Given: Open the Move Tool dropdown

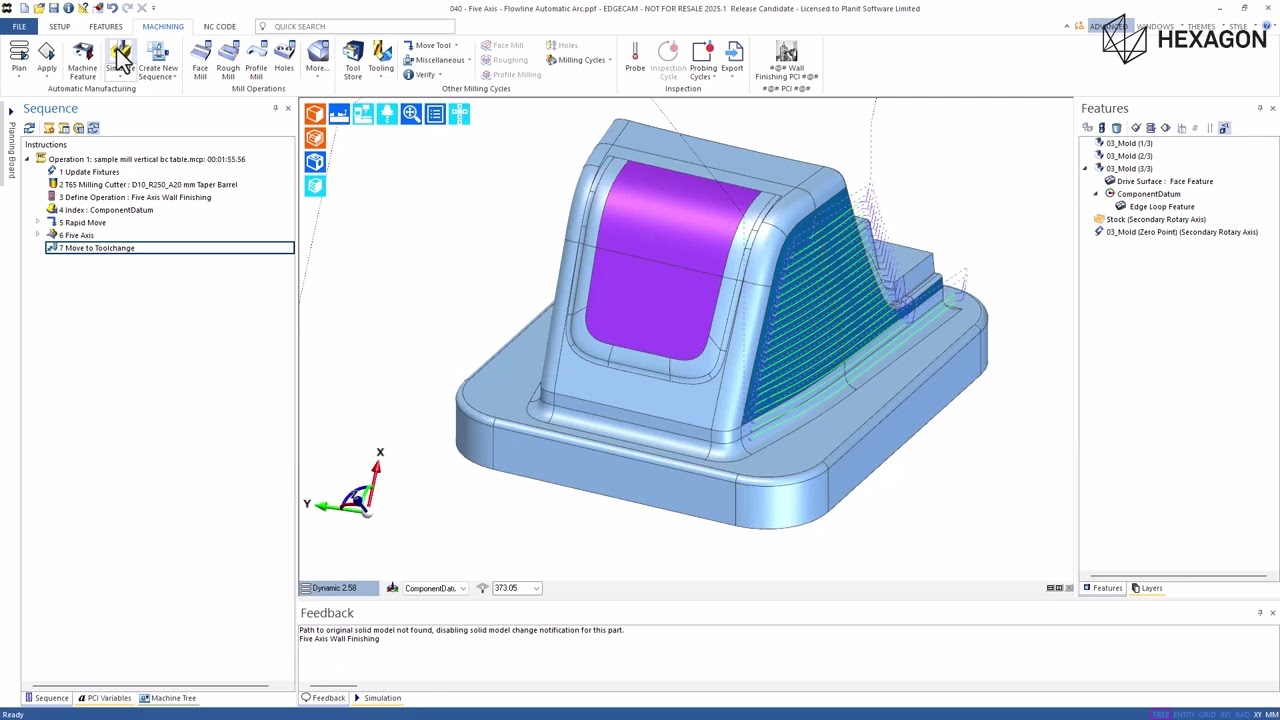Looking at the screenshot, I should pos(431,45).
